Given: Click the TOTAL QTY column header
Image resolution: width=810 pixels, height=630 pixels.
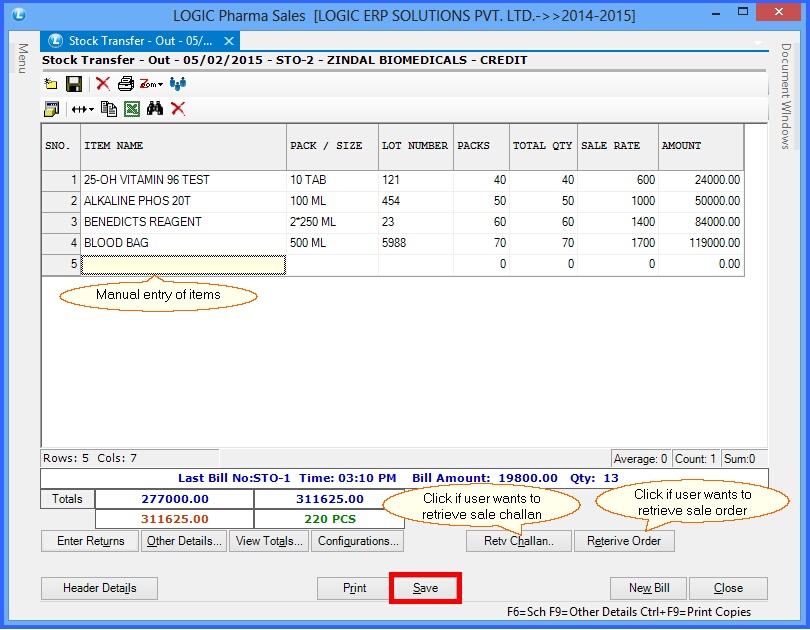Looking at the screenshot, I should coord(543,147).
